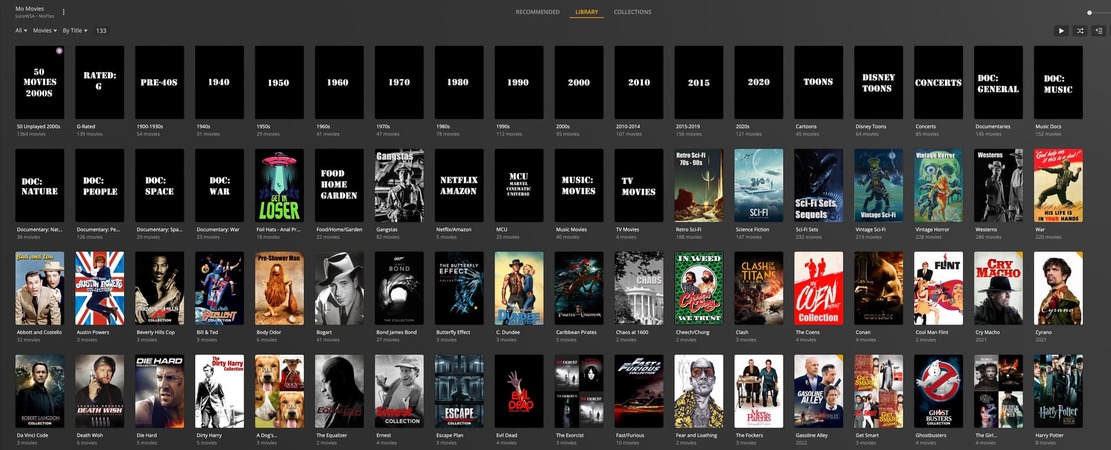Expand the All filter dropdown
1111x450 pixels.
click(x=21, y=30)
